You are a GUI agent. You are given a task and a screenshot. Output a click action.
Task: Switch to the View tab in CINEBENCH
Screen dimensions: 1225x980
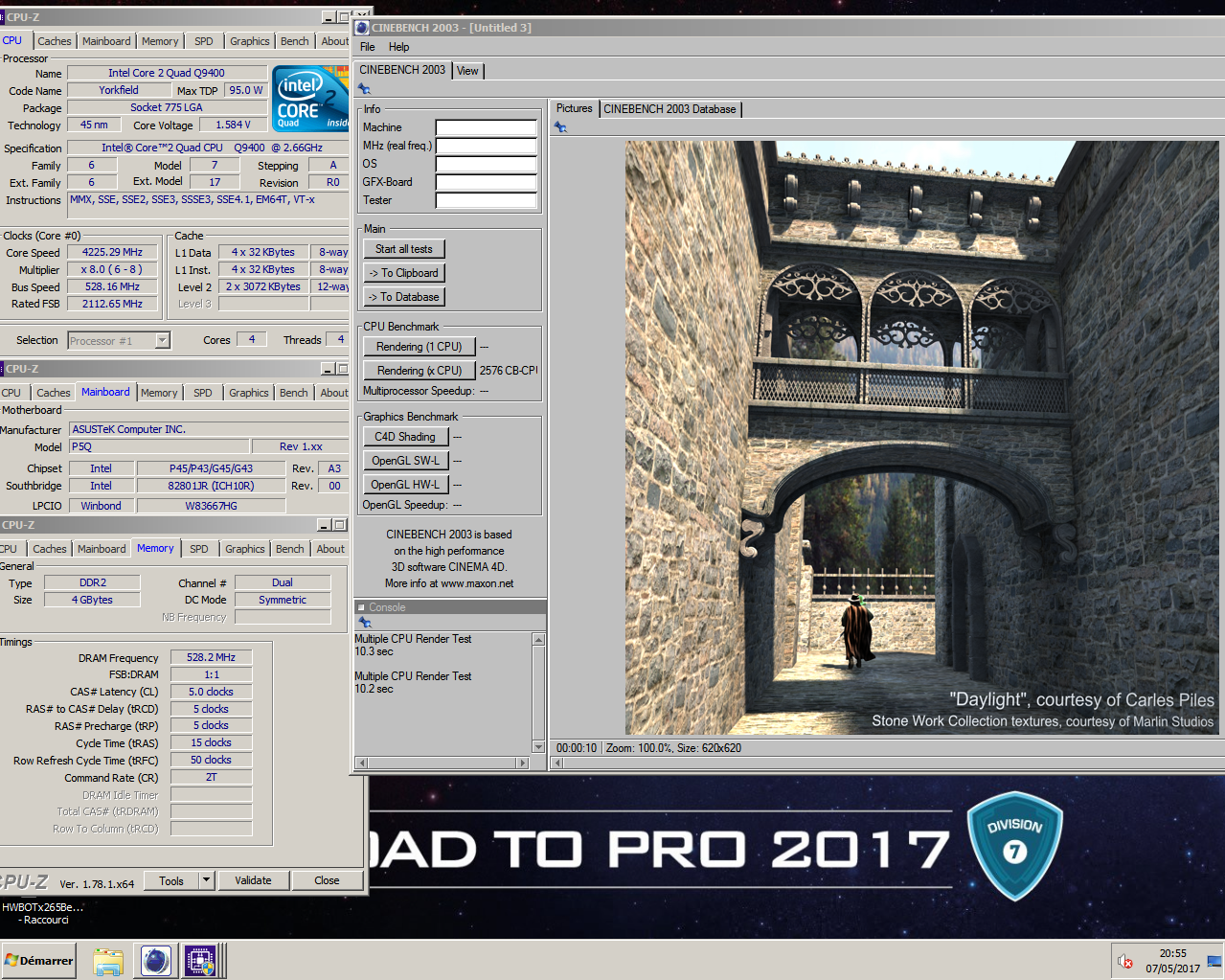point(467,71)
